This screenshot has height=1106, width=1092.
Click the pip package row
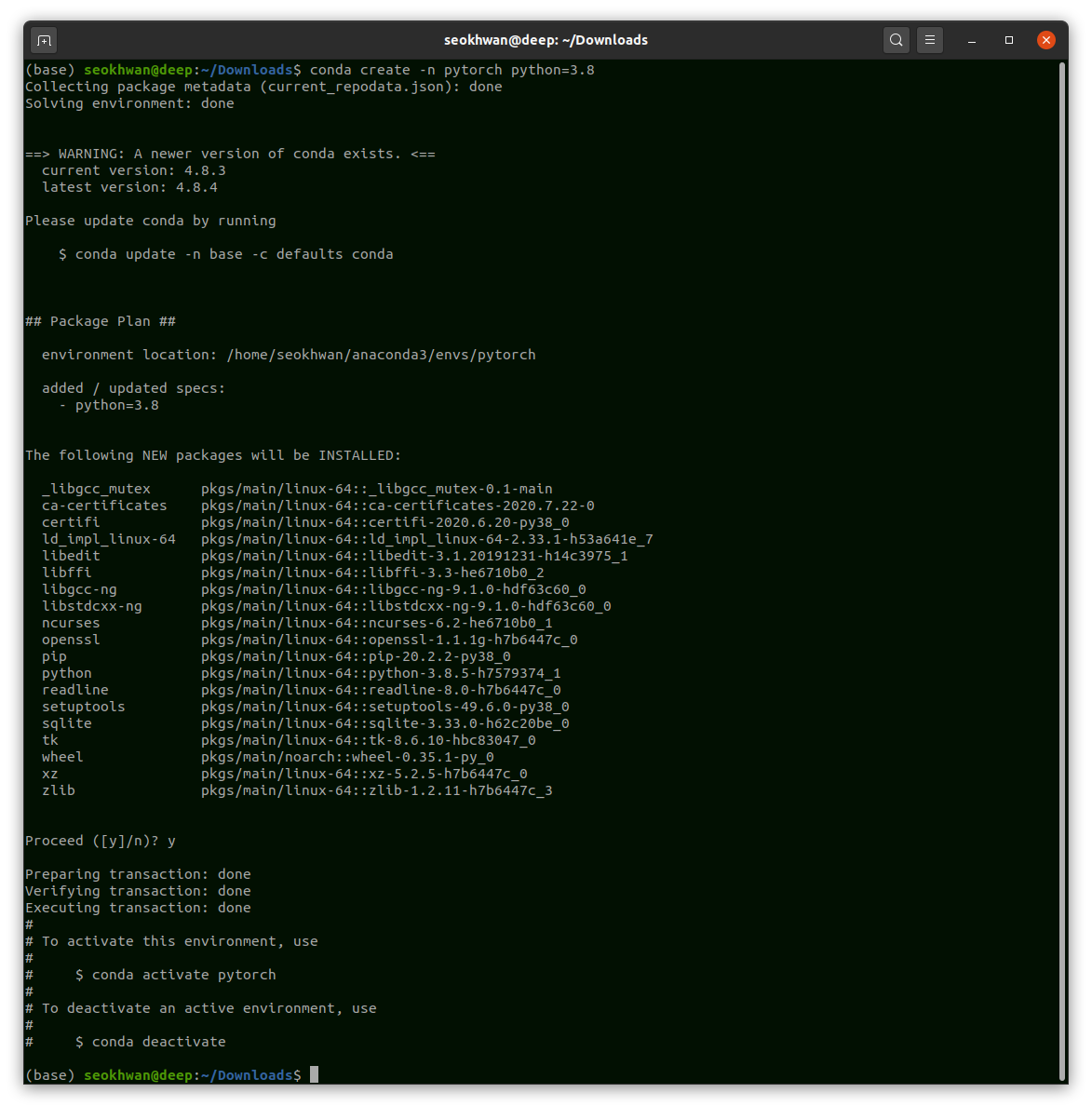pos(276,656)
